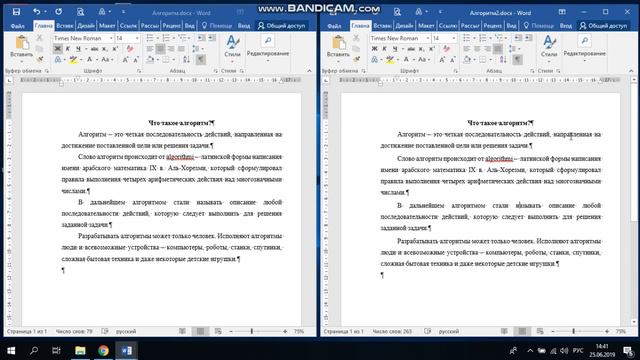Click Вход sign-in in right window
Screen dimensions: 640x360
[x=565, y=26]
